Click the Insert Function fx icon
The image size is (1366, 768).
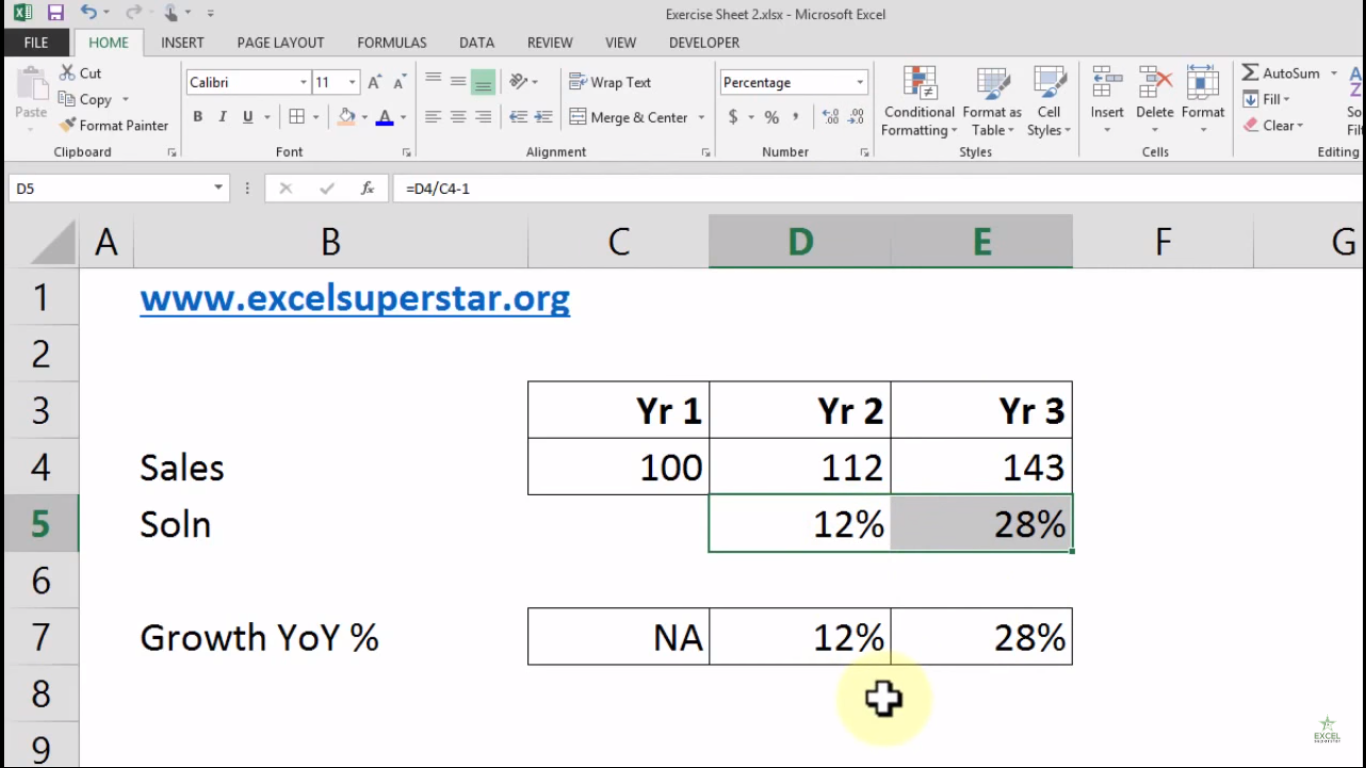(x=367, y=188)
